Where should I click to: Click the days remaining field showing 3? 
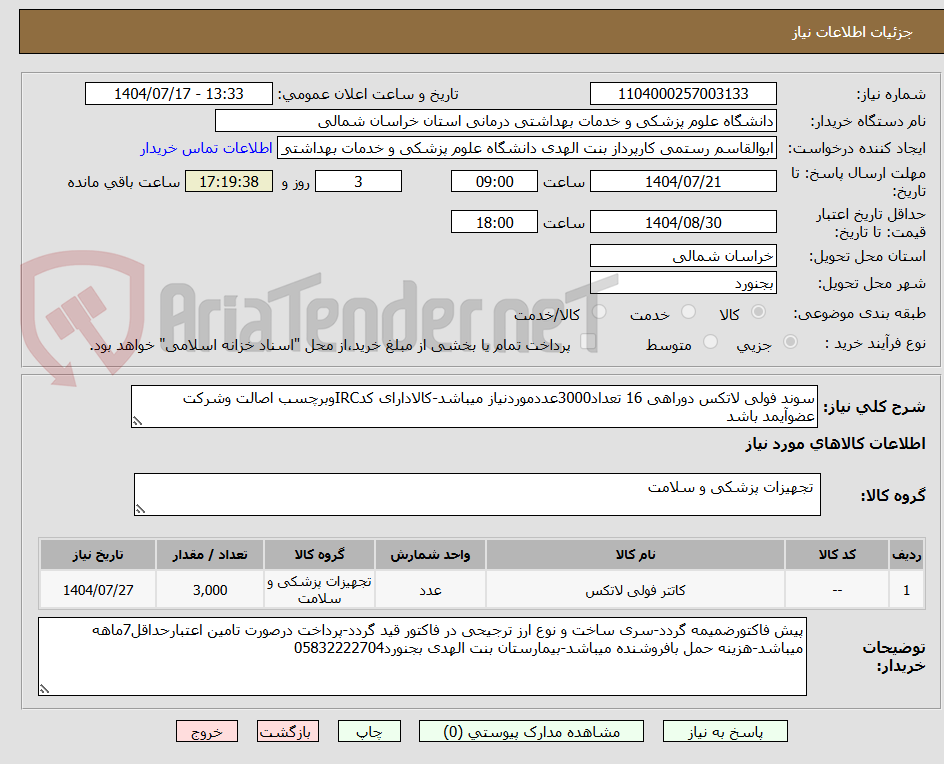[358, 181]
